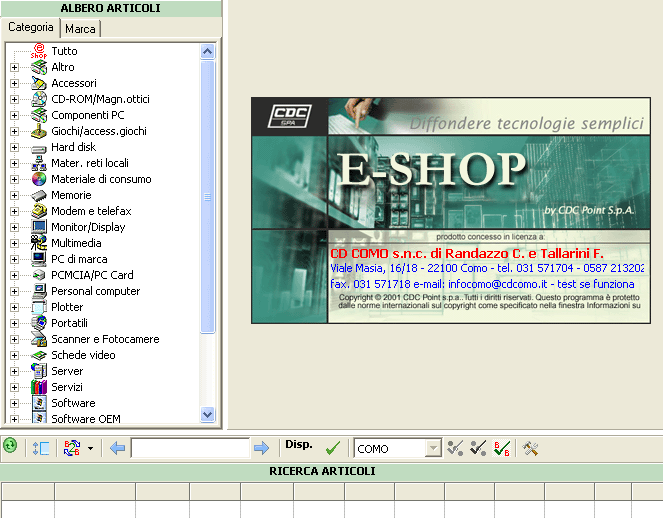
Task: Click the blue right arrow button
Action: 262,448
